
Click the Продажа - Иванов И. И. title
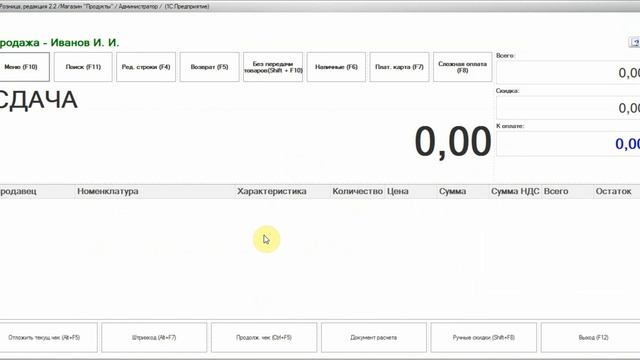click(60, 43)
